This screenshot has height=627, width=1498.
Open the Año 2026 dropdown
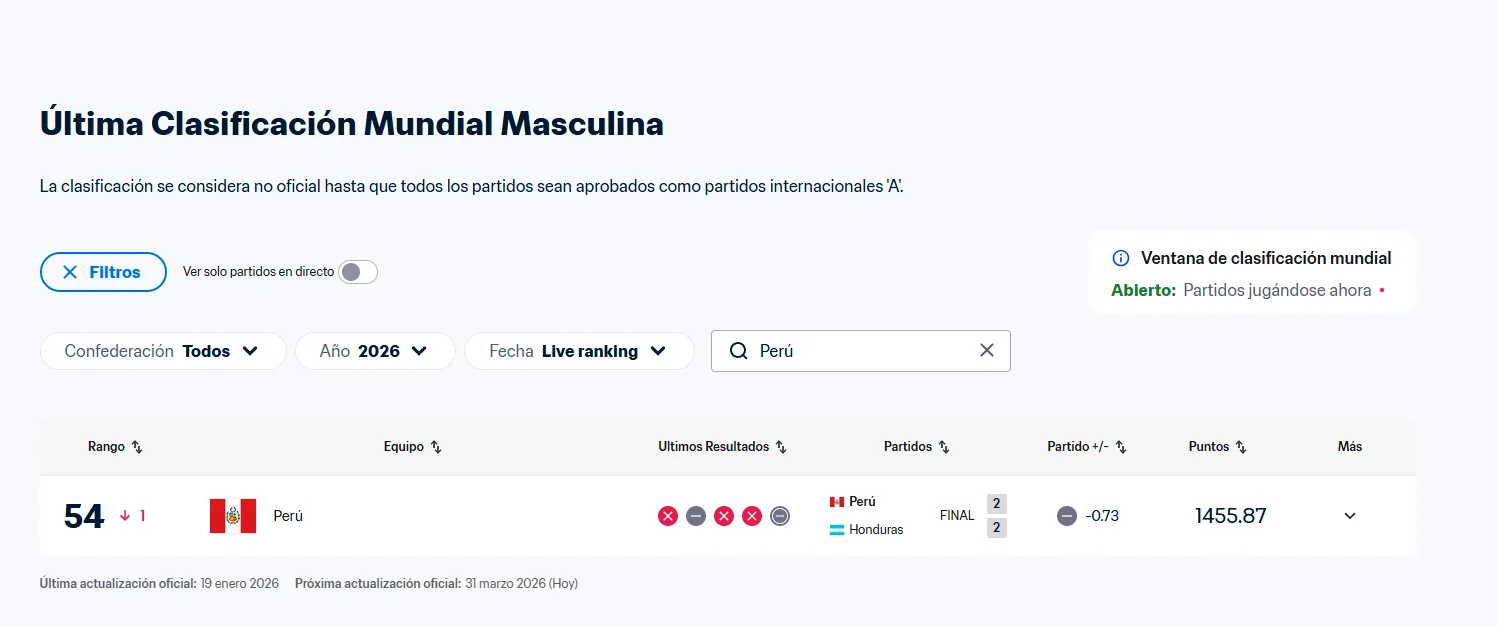tap(375, 351)
